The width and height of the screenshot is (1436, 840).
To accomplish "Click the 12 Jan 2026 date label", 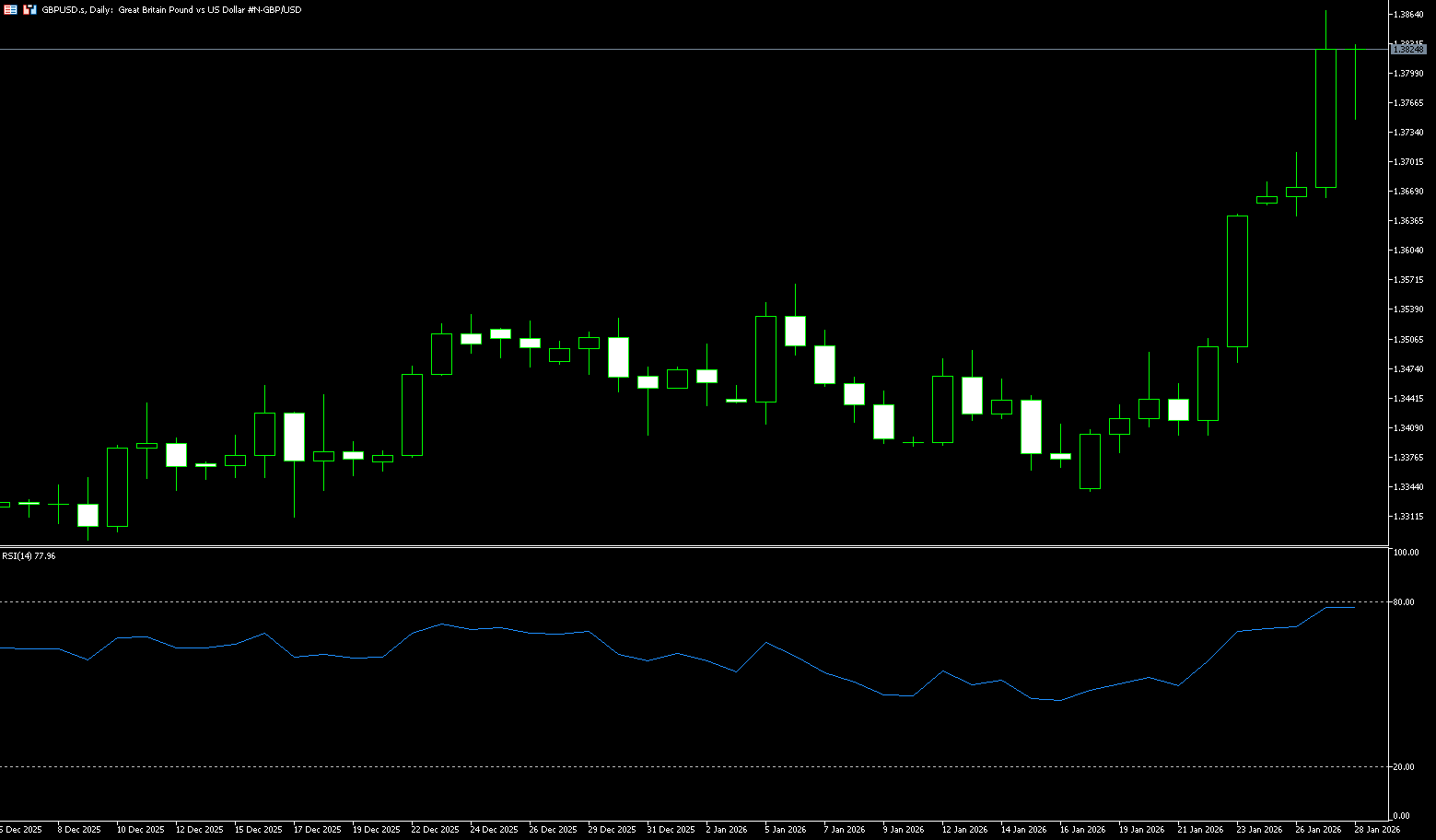I will pyautogui.click(x=964, y=830).
